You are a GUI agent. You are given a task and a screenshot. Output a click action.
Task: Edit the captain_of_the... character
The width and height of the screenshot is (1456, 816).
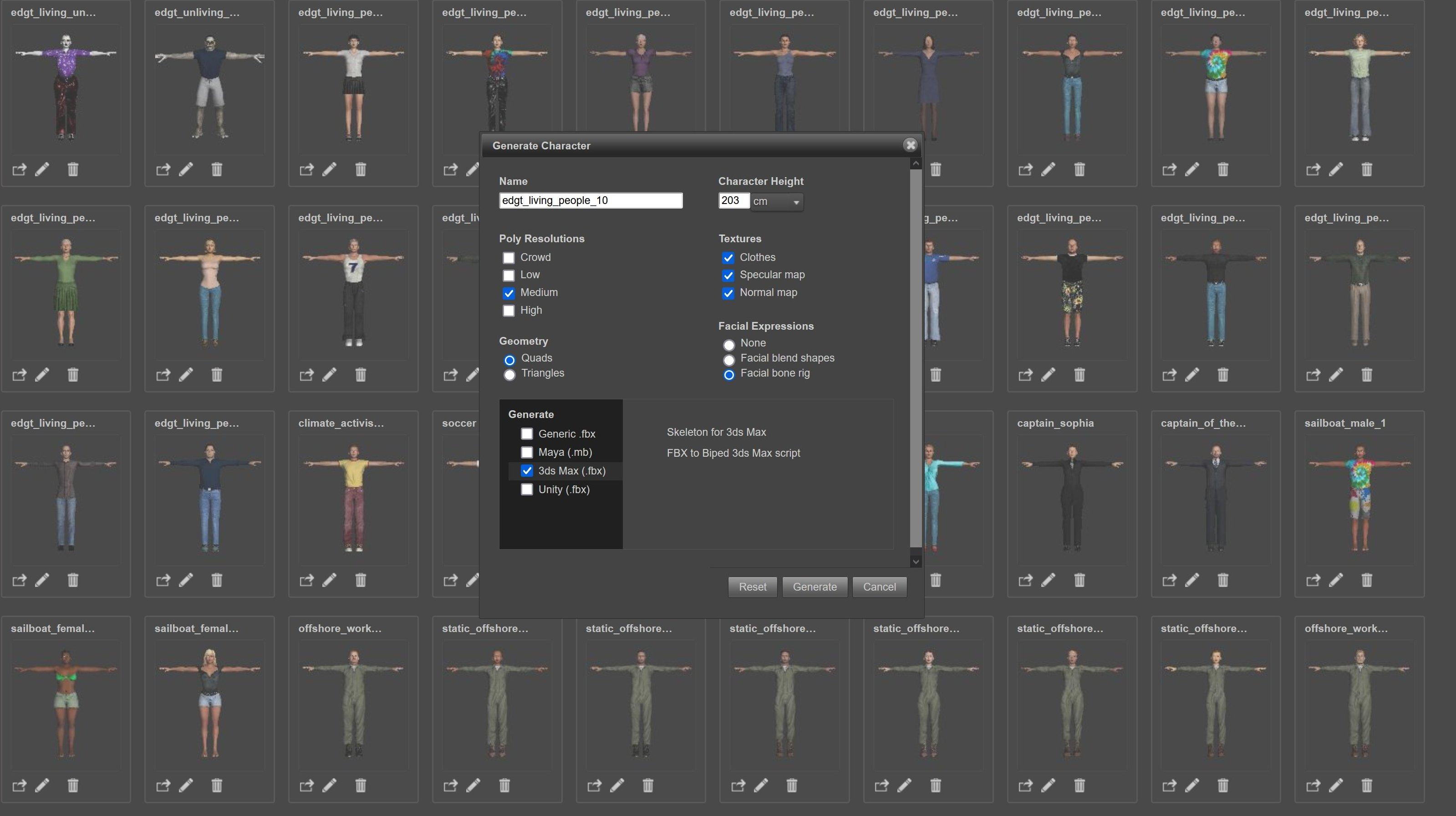1192,580
